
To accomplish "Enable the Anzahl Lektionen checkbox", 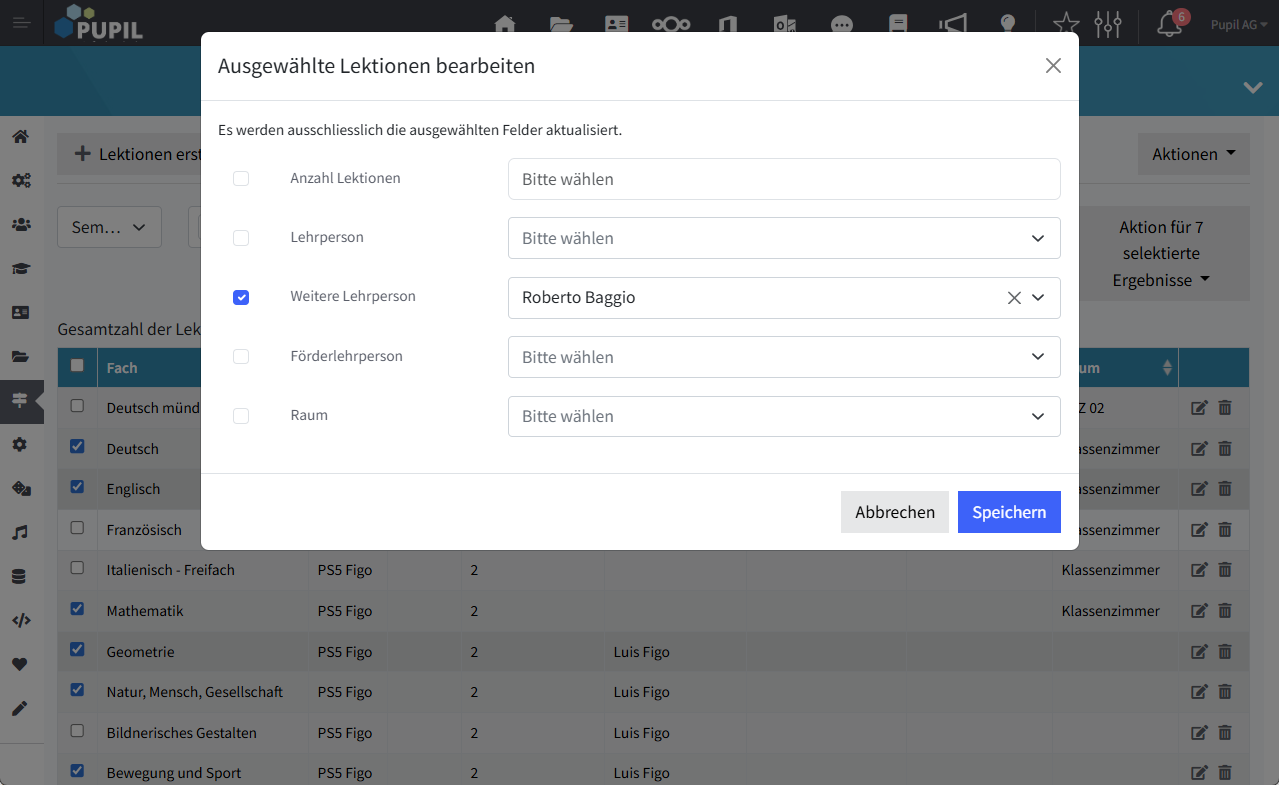I will click(x=241, y=179).
